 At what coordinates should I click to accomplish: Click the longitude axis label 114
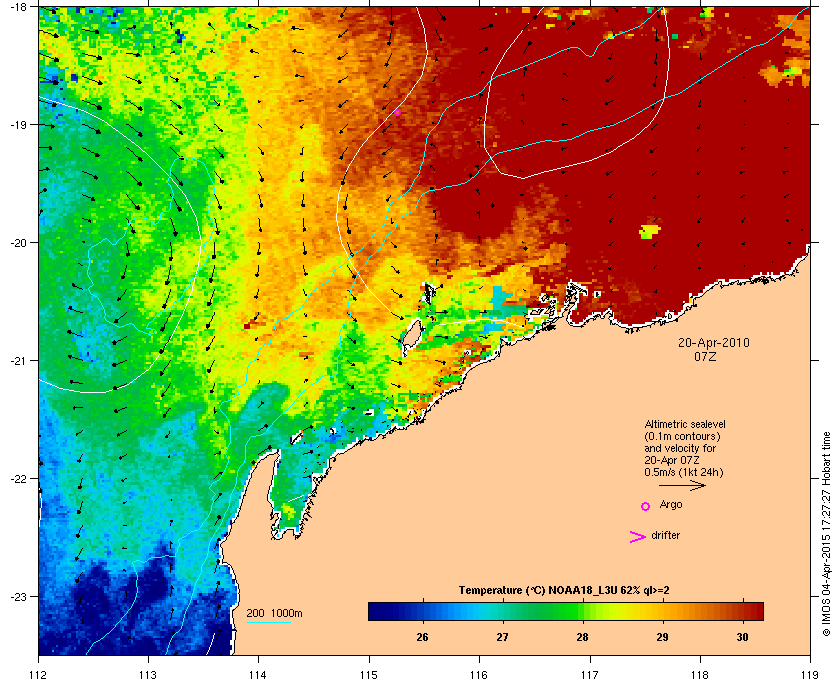tap(258, 674)
